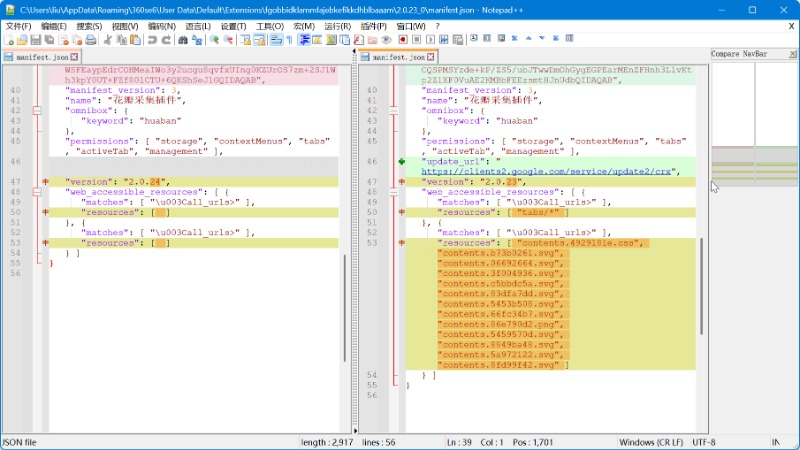Close the Compare NavBar panel
This screenshot has width=800, height=450.
(x=793, y=53)
